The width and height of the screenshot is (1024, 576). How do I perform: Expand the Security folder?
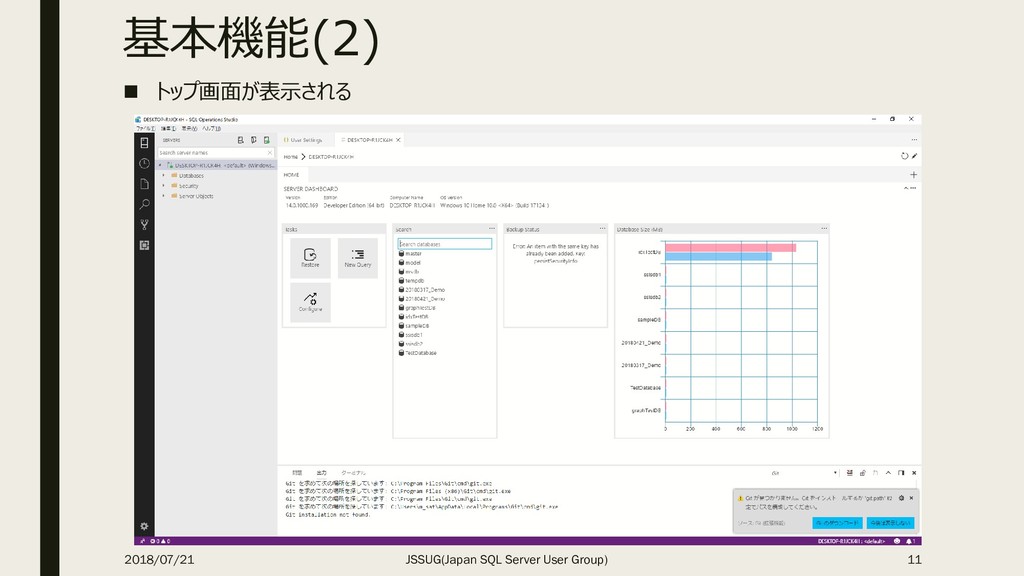164,185
